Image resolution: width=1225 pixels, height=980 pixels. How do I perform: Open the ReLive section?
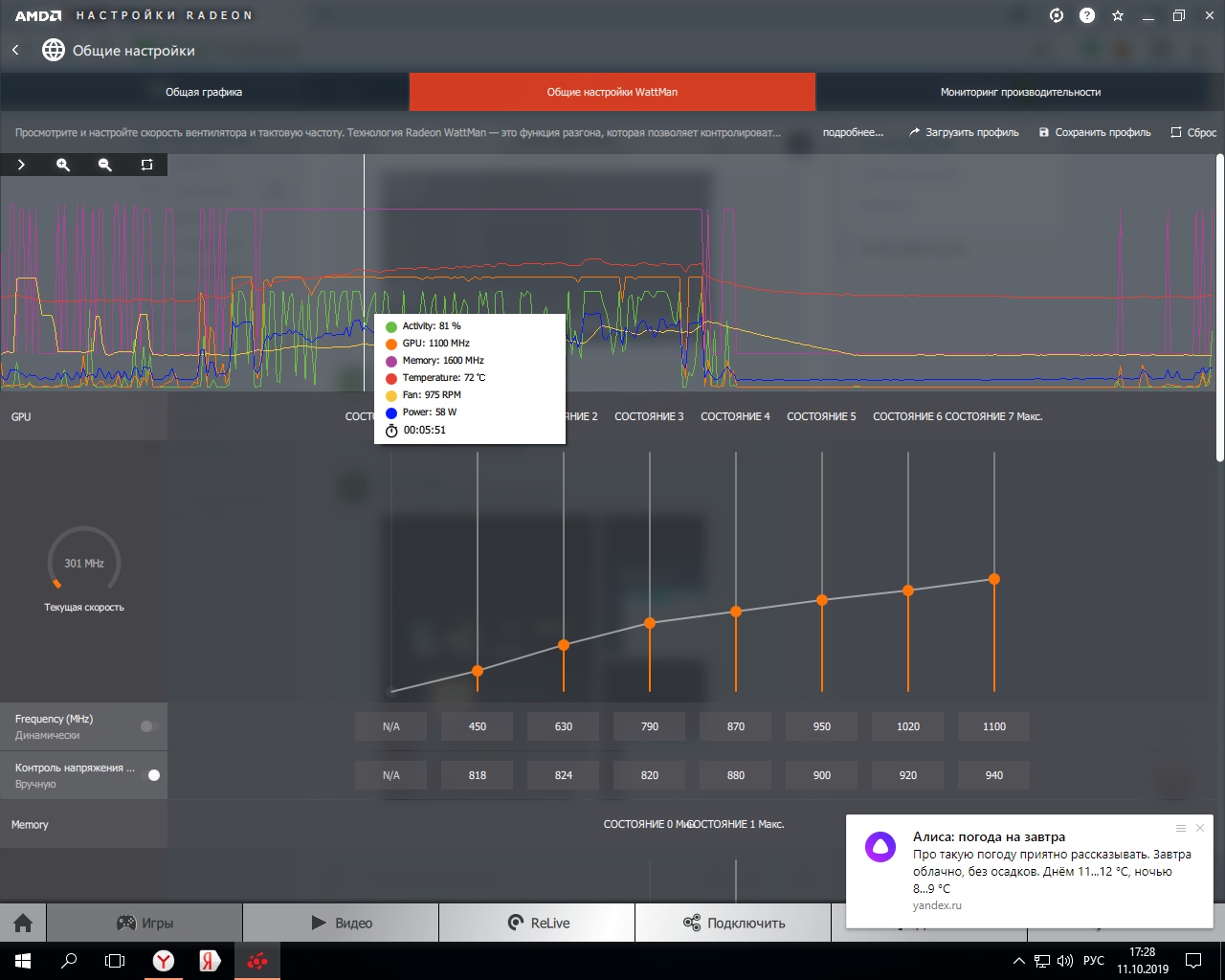(537, 923)
